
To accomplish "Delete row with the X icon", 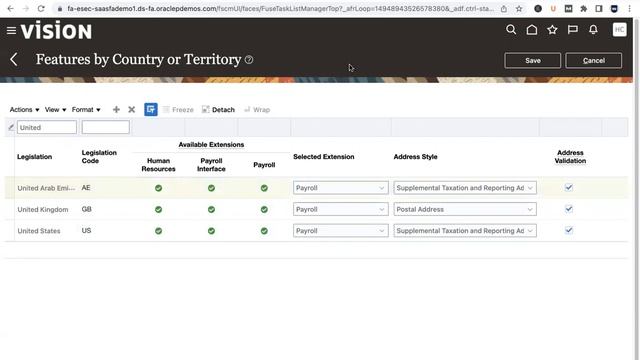I will (x=131, y=109).
